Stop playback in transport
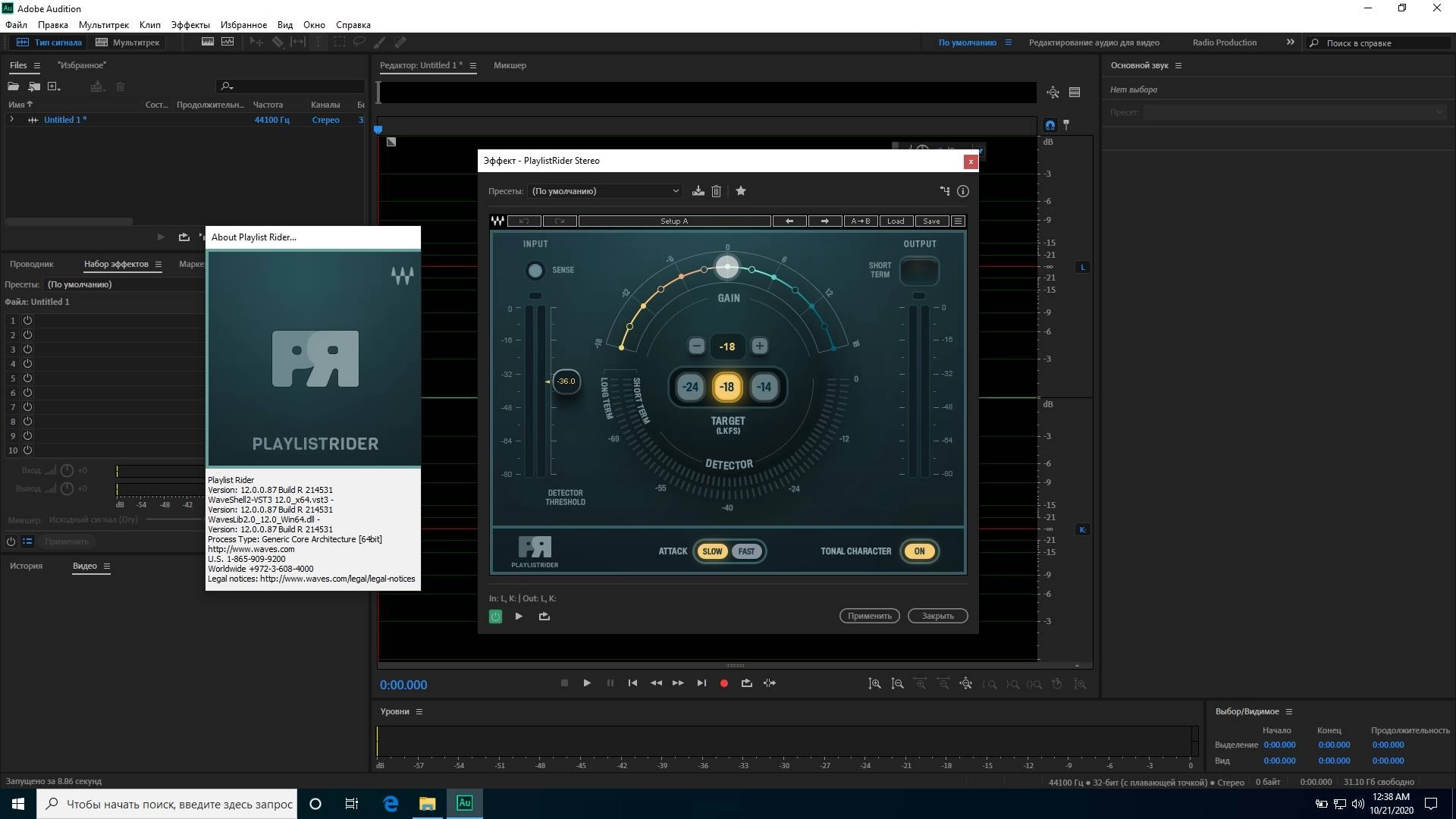 click(x=564, y=683)
